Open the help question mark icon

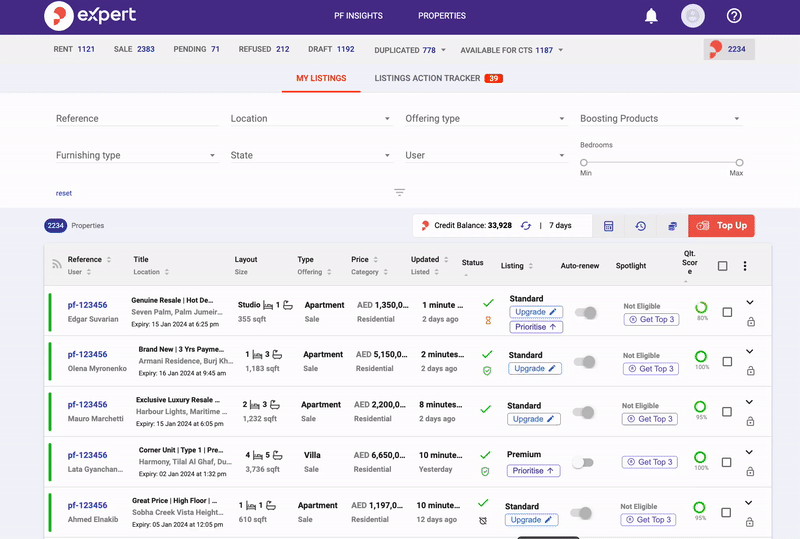[734, 16]
